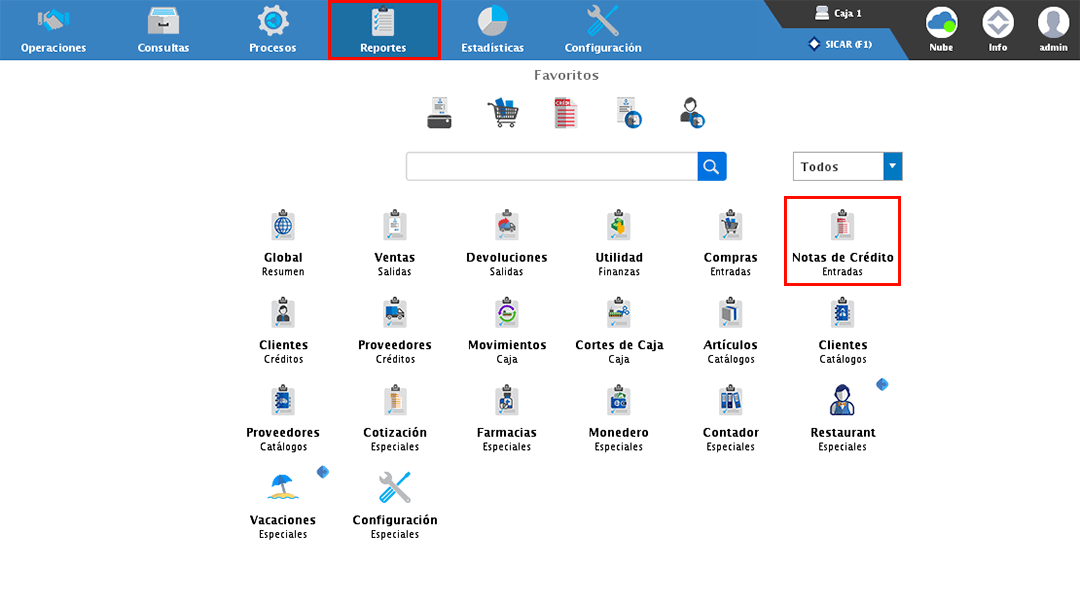Image resolution: width=1080 pixels, height=605 pixels.
Task: Click the shopping cart favorite icon
Action: pos(502,113)
